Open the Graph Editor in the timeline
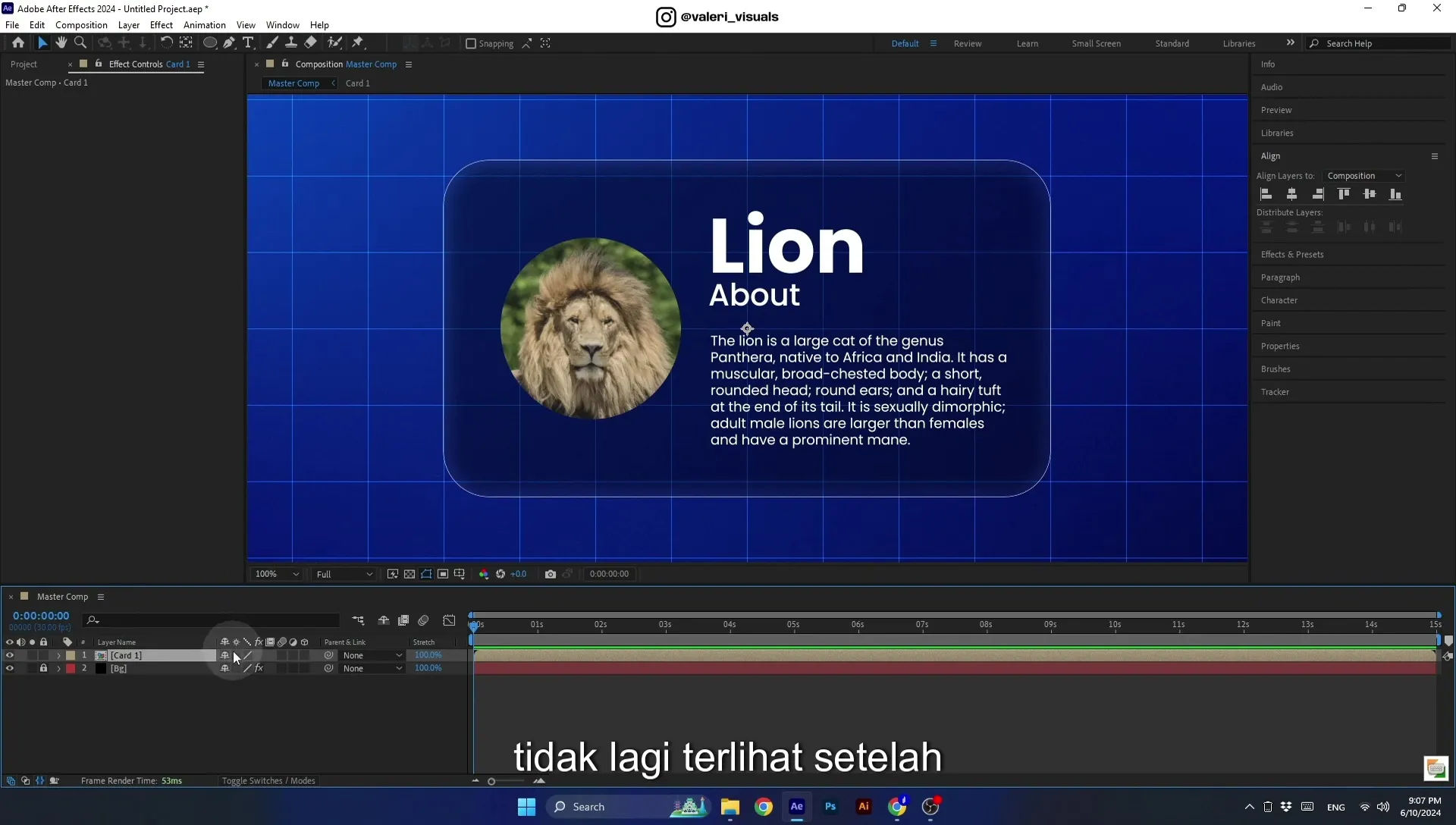Screen dimensions: 1456x825 pyautogui.click(x=449, y=620)
